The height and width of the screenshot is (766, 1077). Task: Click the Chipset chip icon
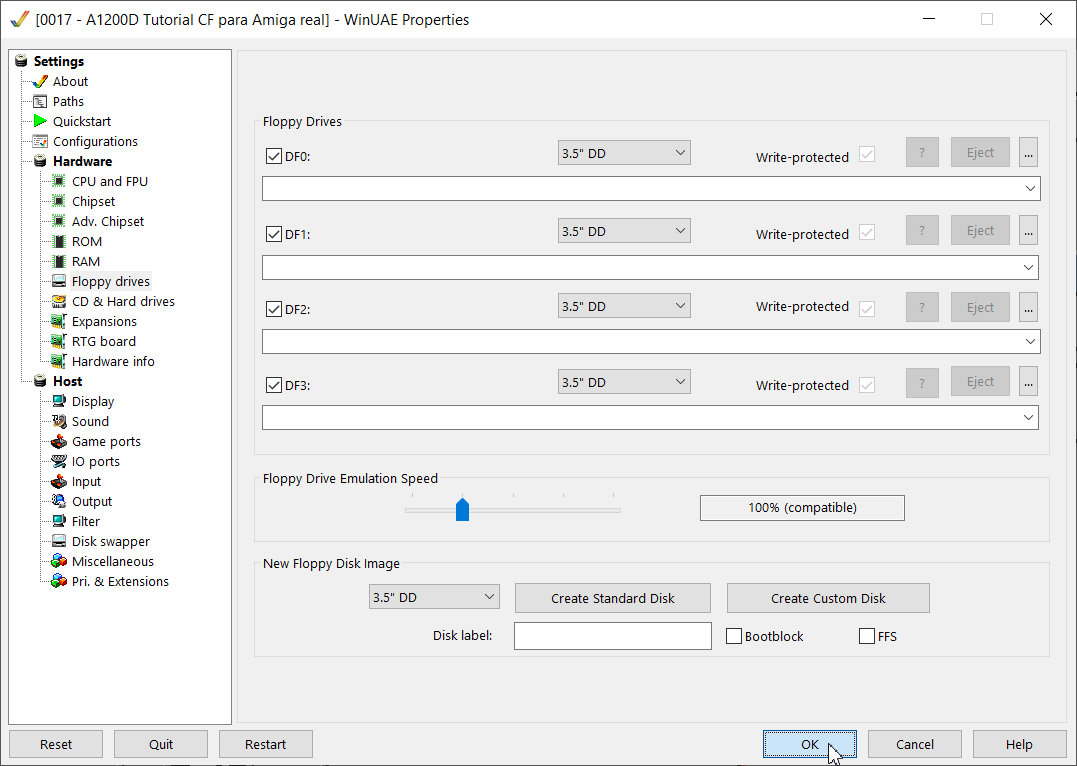pos(59,201)
